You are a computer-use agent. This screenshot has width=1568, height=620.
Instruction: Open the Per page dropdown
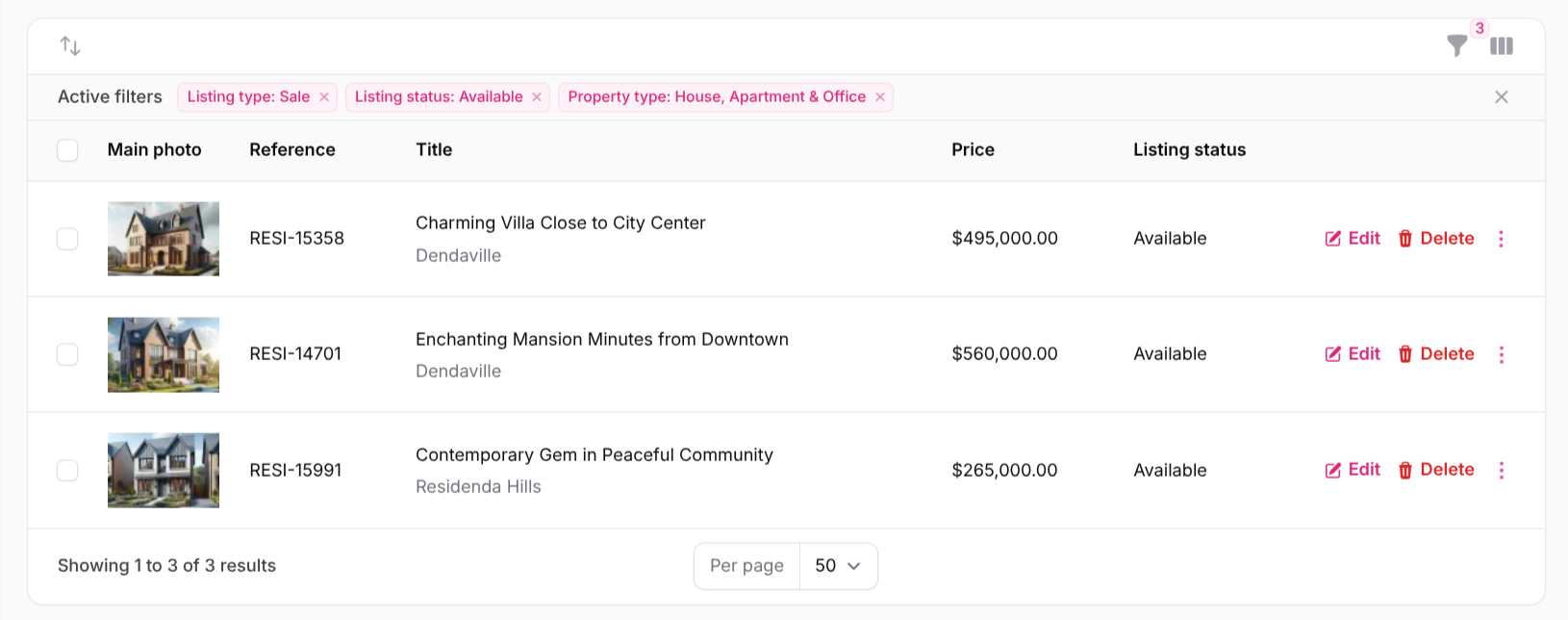click(838, 566)
